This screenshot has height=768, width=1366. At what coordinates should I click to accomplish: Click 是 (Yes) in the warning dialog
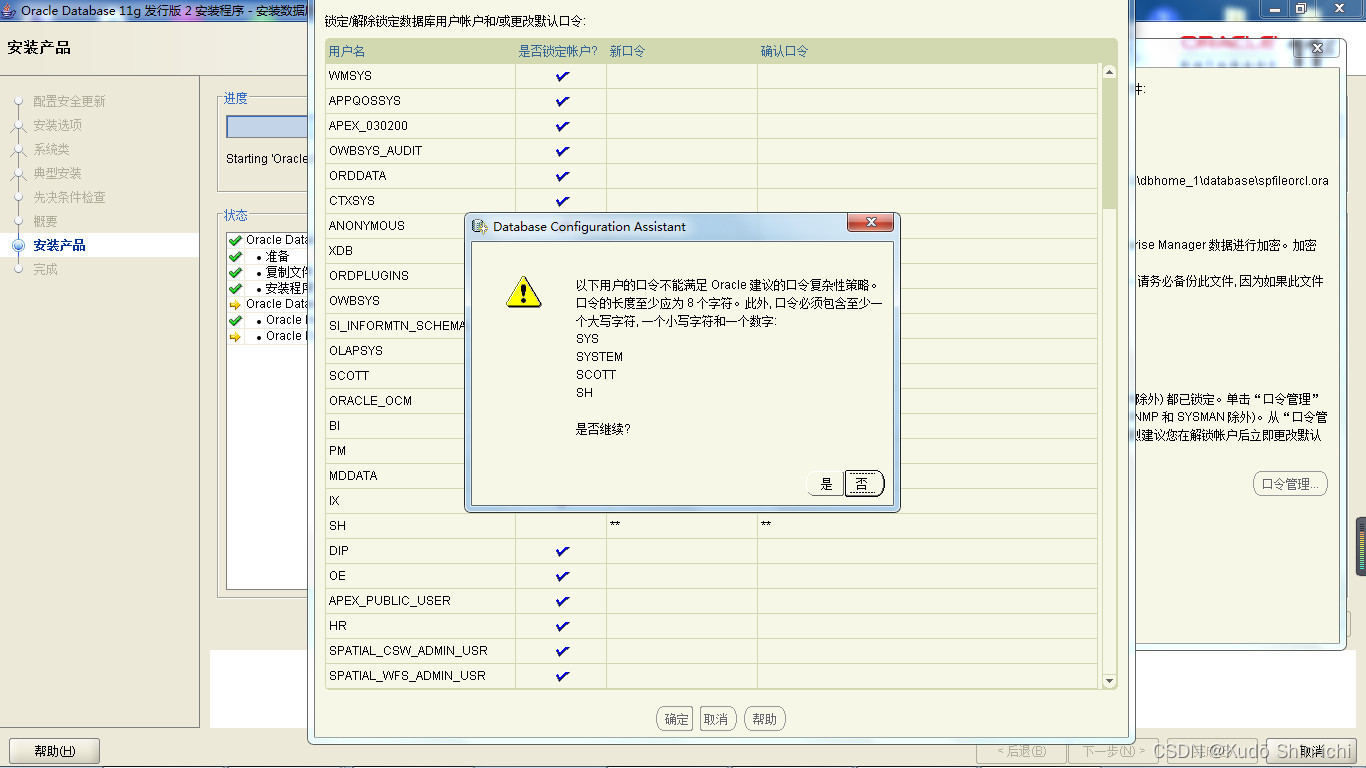click(825, 484)
